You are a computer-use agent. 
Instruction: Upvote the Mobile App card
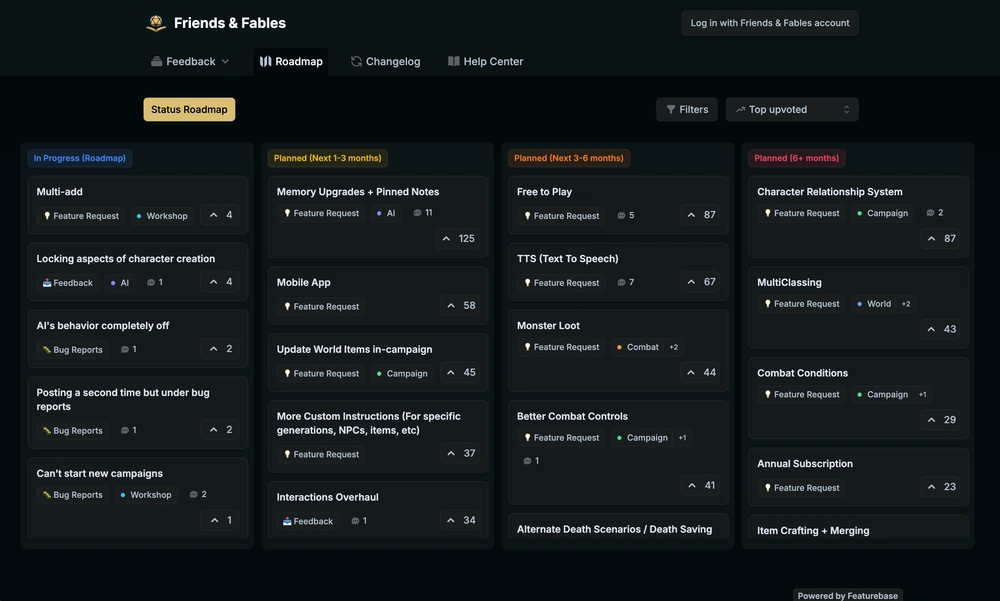[461, 306]
